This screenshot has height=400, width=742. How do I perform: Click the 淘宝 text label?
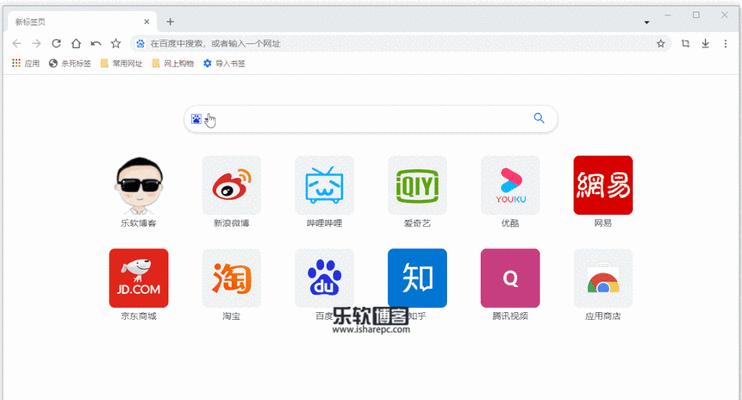click(x=231, y=316)
